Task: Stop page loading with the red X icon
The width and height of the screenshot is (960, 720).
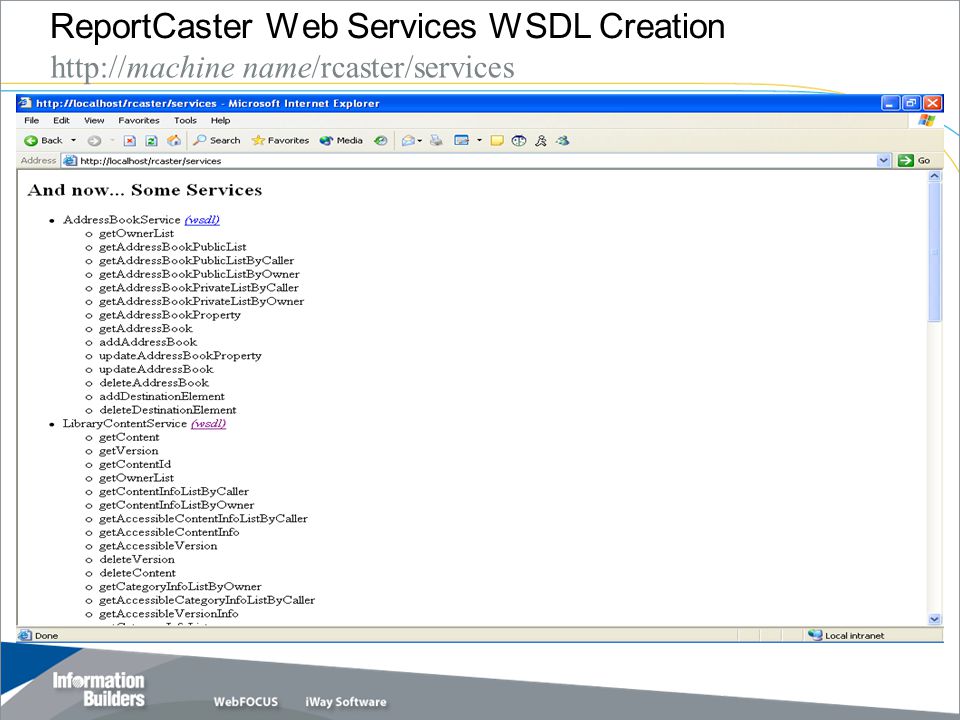Action: 130,141
